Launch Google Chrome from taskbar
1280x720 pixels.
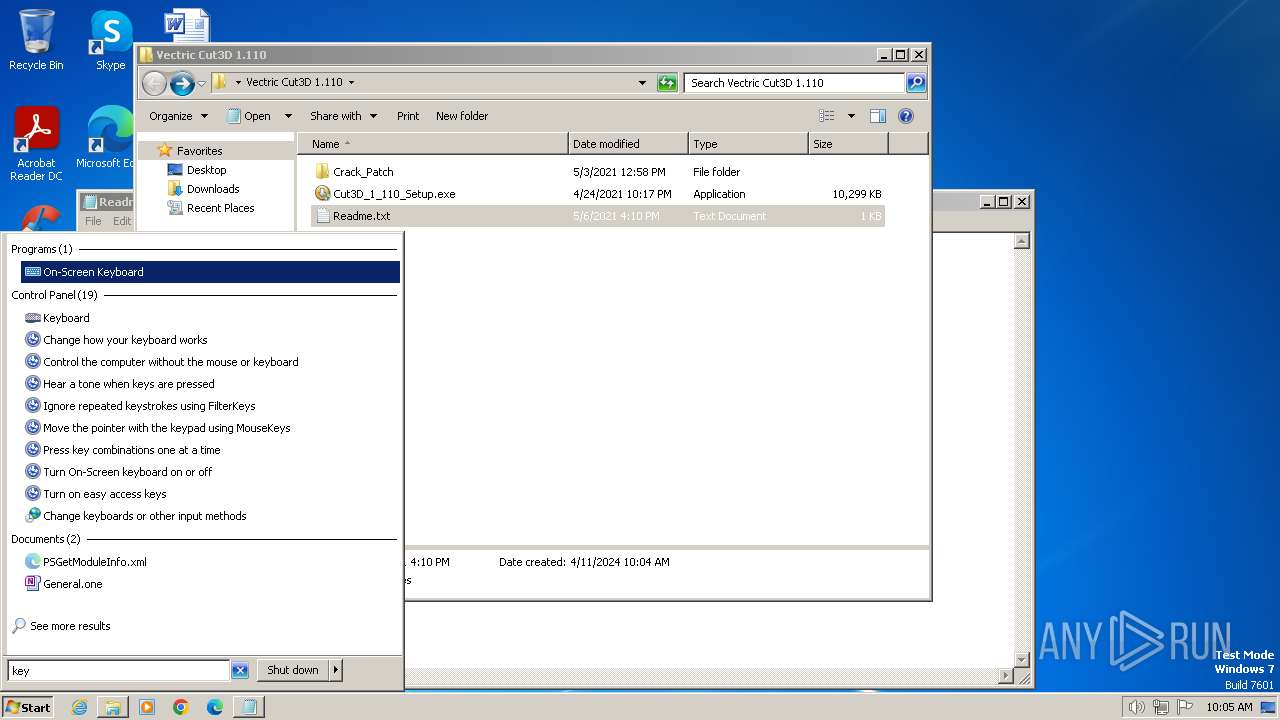(x=181, y=707)
